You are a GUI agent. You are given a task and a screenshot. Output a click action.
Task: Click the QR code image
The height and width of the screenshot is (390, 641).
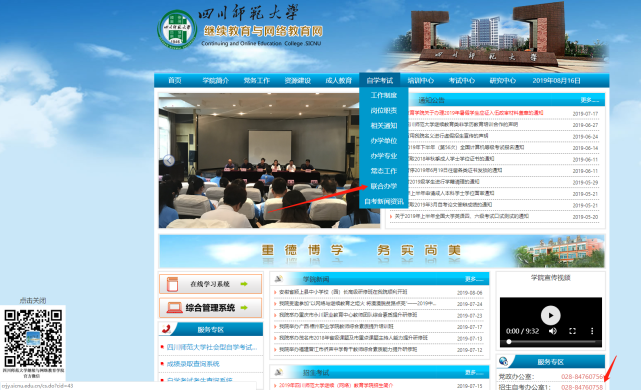click(33, 338)
